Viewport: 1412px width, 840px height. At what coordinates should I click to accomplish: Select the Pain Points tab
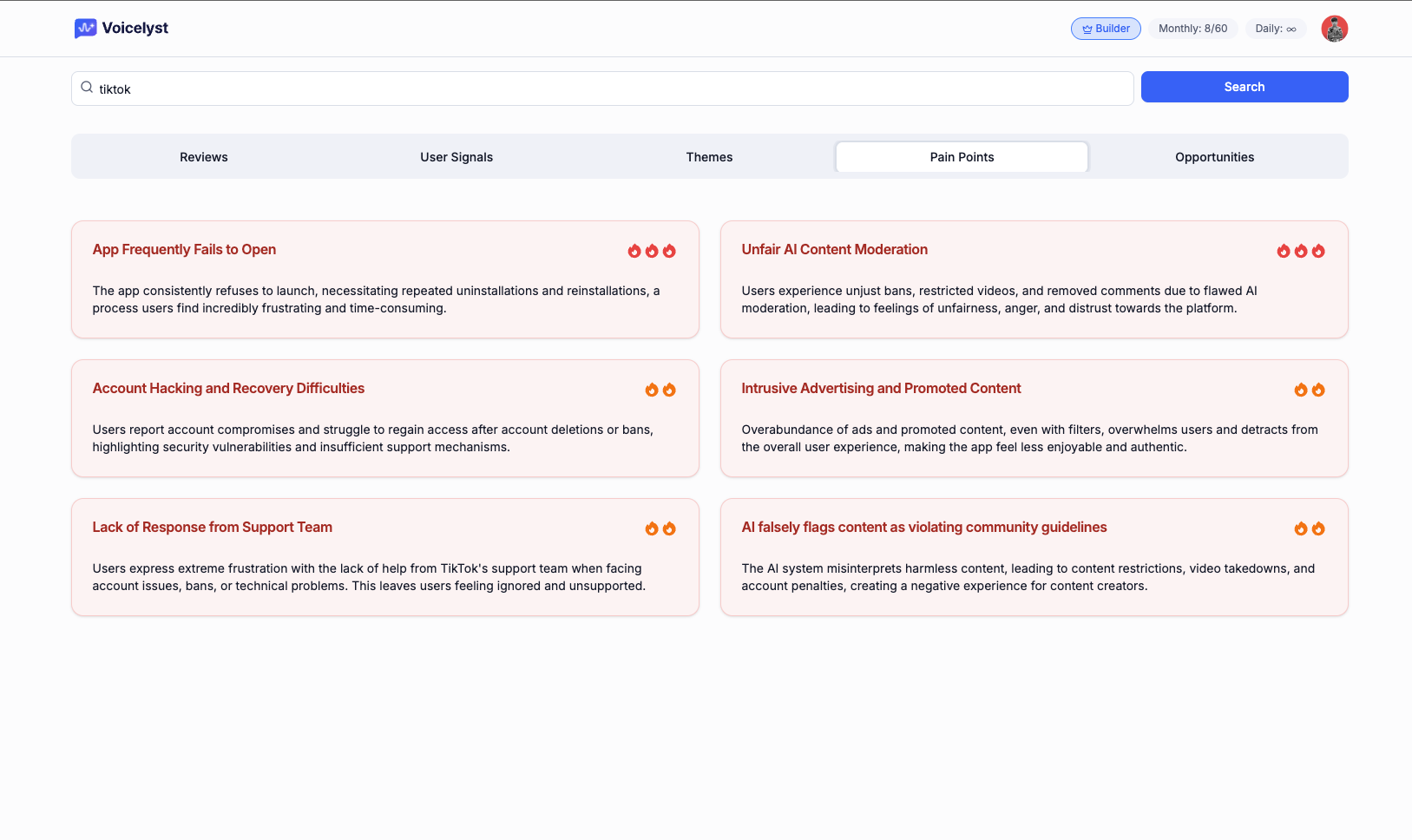[x=962, y=157]
